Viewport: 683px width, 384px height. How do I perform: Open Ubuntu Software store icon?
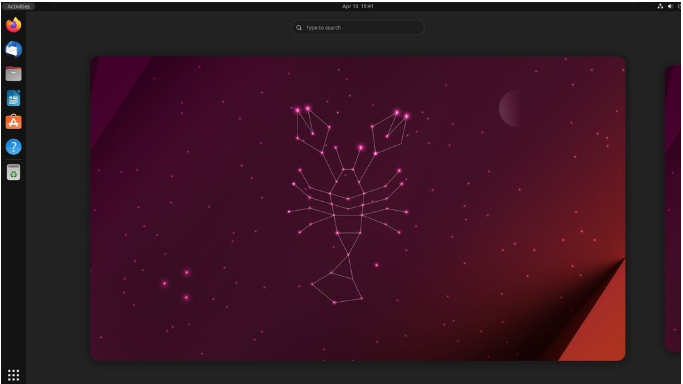[x=14, y=122]
